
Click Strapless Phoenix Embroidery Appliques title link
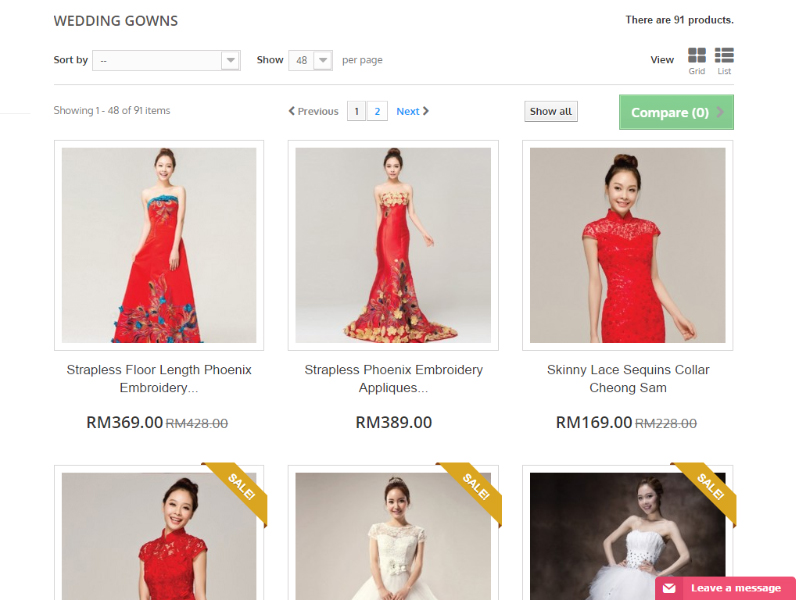pos(393,379)
